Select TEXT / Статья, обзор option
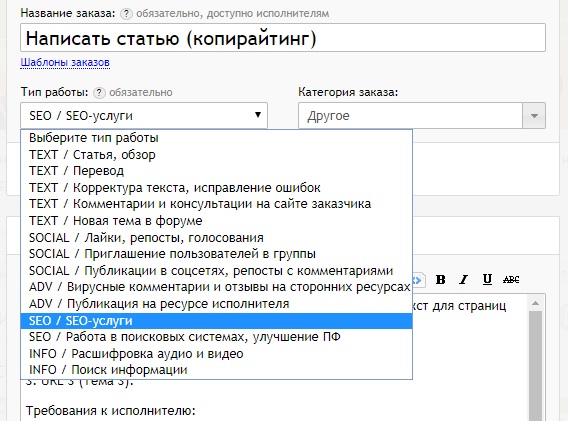Viewport: 568px width, 421px height. 217,155
